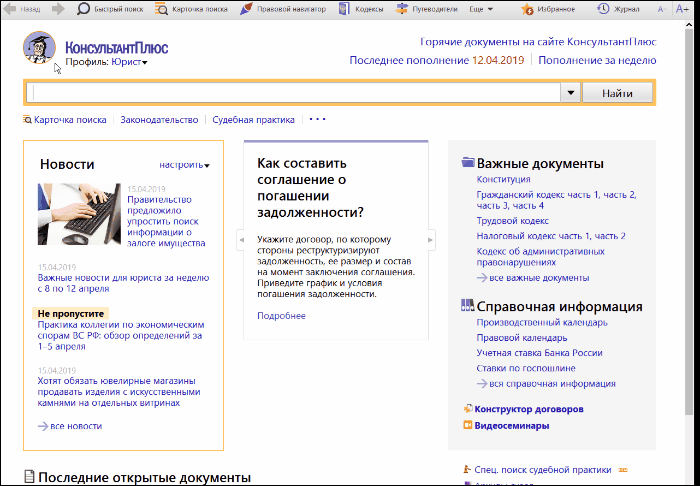The image size is (700, 486).
Task: Open Карточка поиска link below search
Action: click(x=65, y=120)
